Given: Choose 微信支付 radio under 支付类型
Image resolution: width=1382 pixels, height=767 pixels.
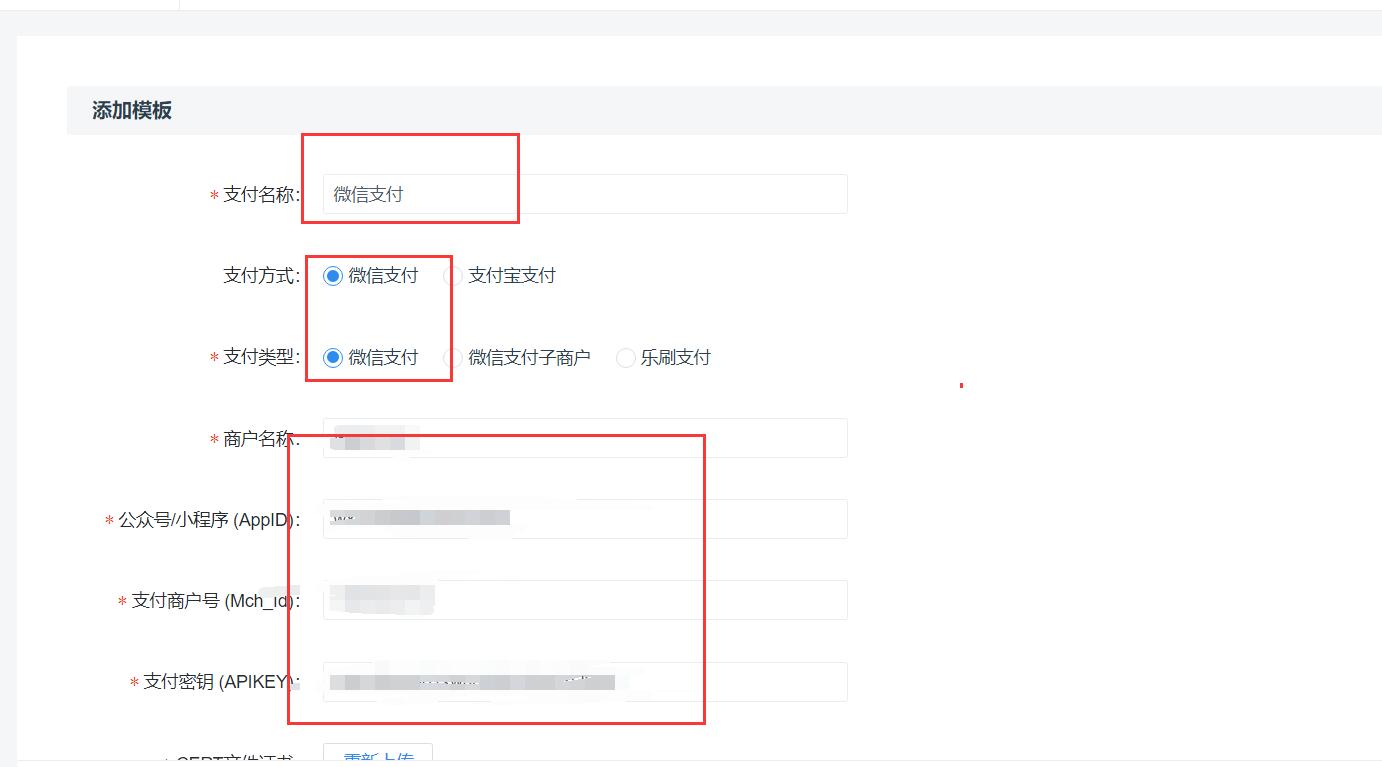Looking at the screenshot, I should coord(333,358).
